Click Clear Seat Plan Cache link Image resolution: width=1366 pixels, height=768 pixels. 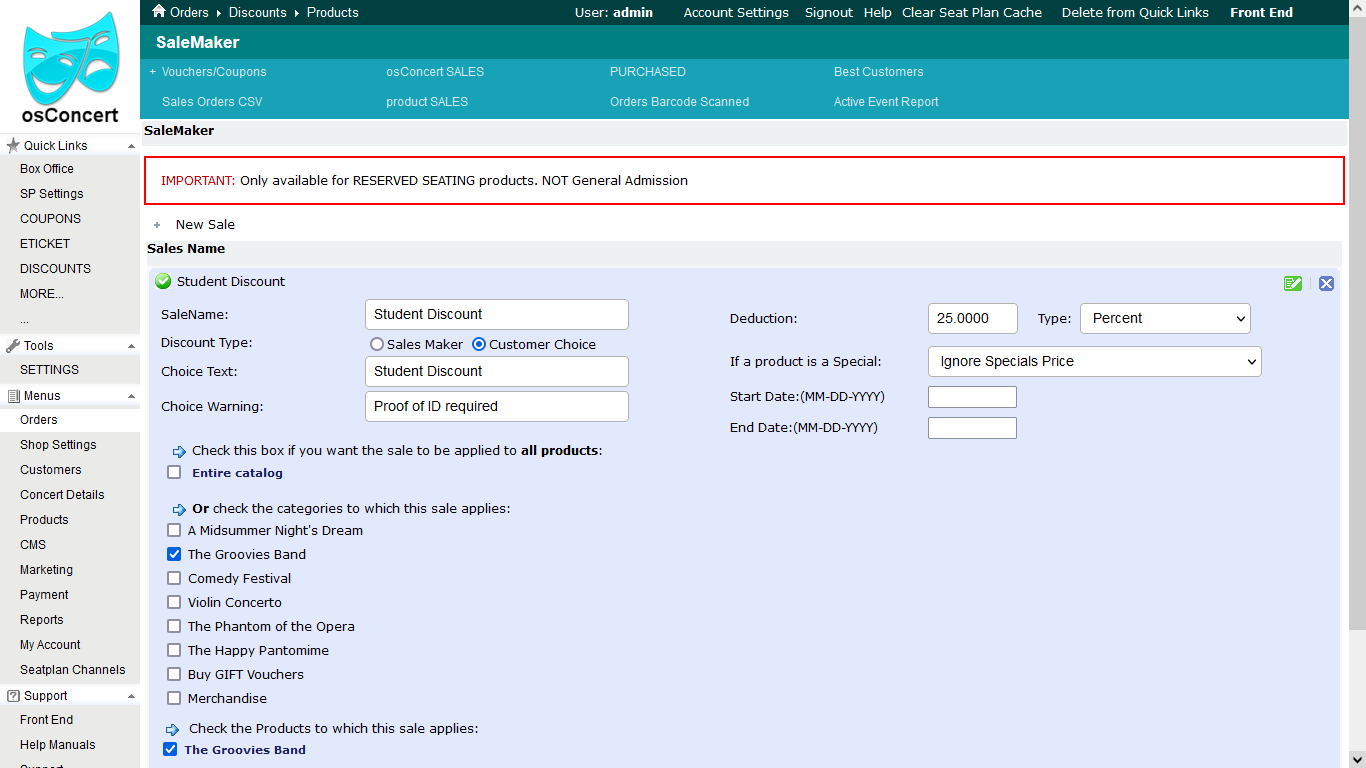click(x=971, y=13)
